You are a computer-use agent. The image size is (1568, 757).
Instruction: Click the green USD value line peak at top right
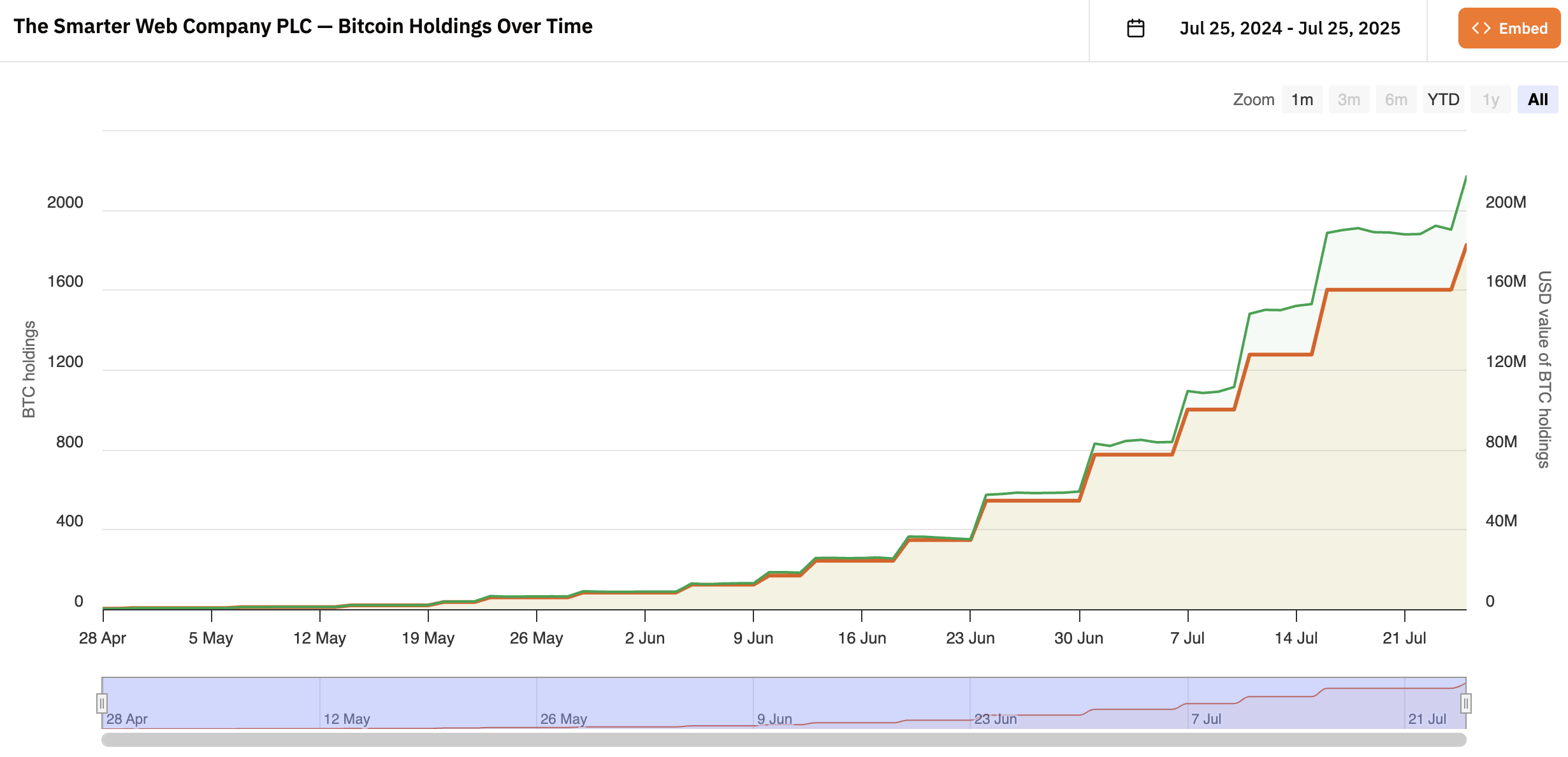pyautogui.click(x=1465, y=177)
